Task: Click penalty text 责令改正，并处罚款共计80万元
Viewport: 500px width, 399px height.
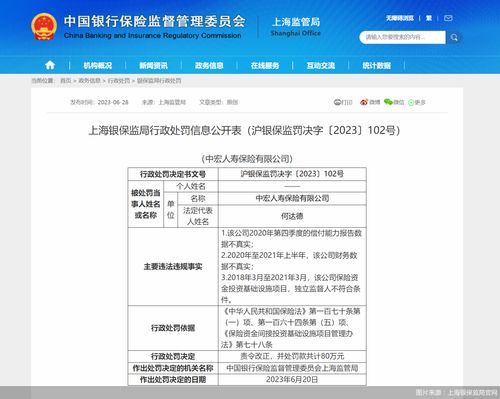Action: tap(292, 356)
